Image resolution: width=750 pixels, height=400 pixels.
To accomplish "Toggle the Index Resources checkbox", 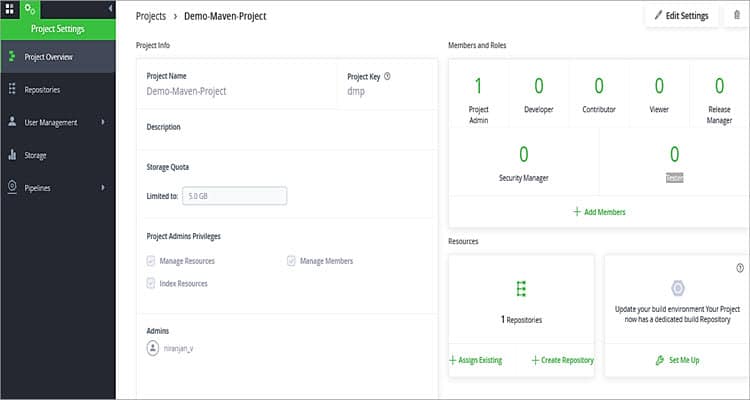I will [151, 284].
